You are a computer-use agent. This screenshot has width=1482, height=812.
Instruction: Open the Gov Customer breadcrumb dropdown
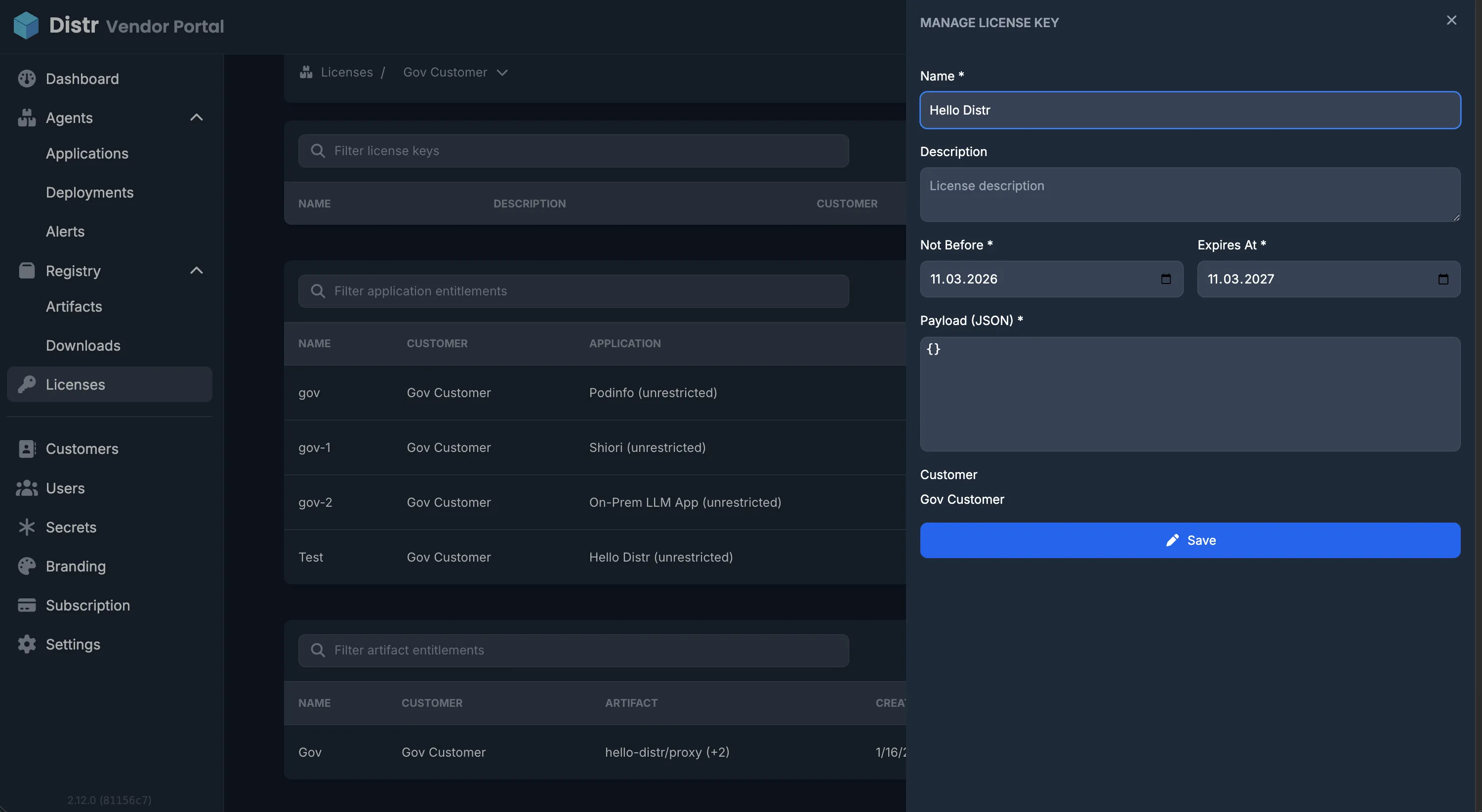tap(502, 73)
